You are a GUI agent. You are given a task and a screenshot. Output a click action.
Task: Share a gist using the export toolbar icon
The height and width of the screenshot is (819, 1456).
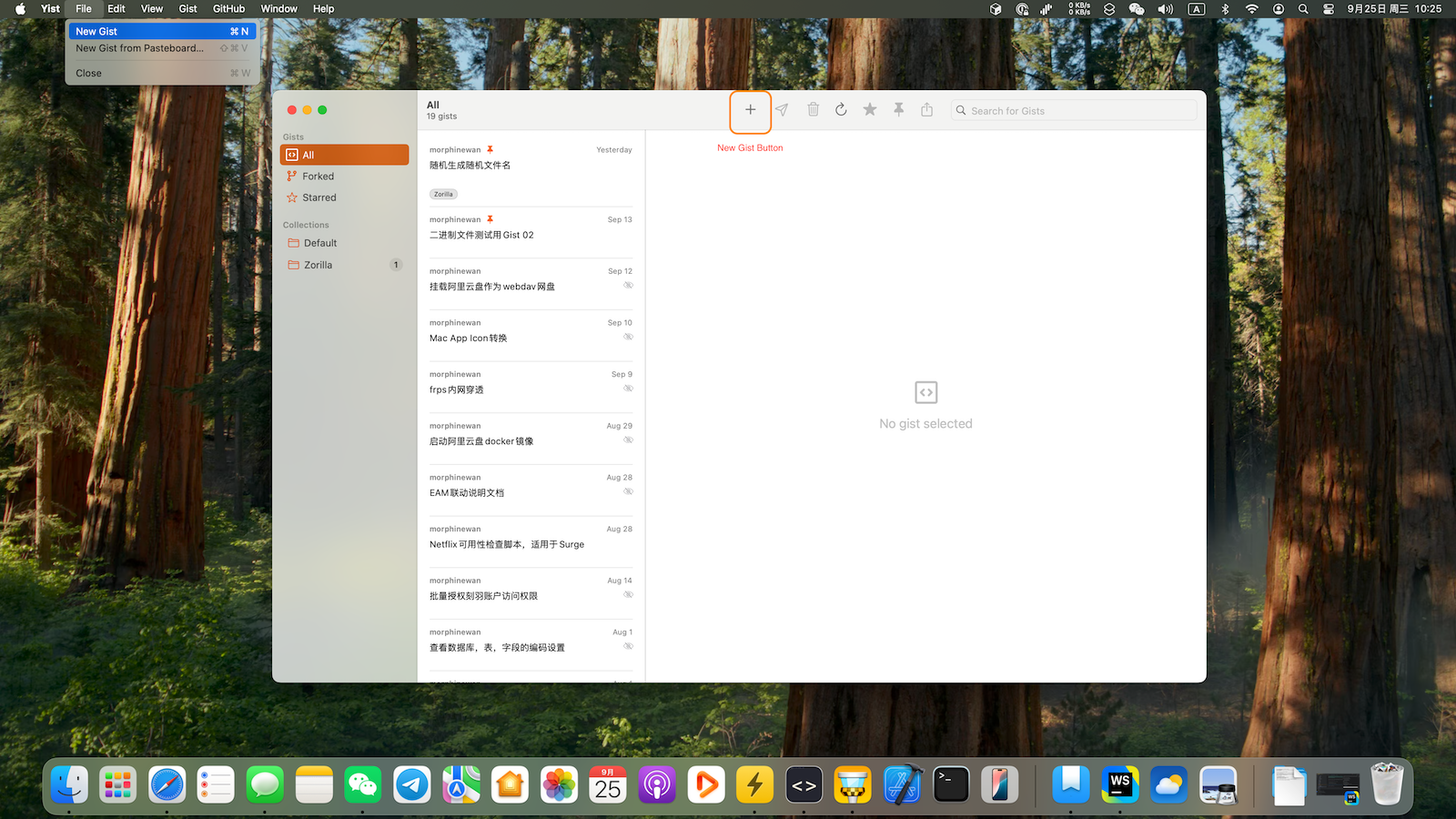[x=926, y=109]
